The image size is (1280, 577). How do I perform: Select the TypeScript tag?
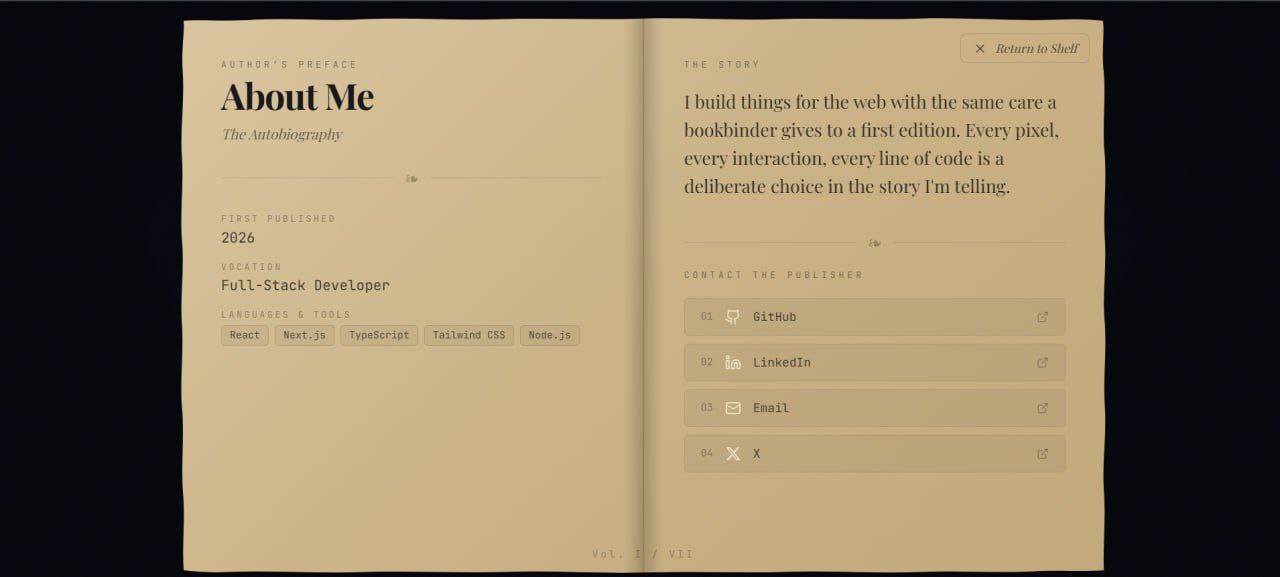click(379, 335)
